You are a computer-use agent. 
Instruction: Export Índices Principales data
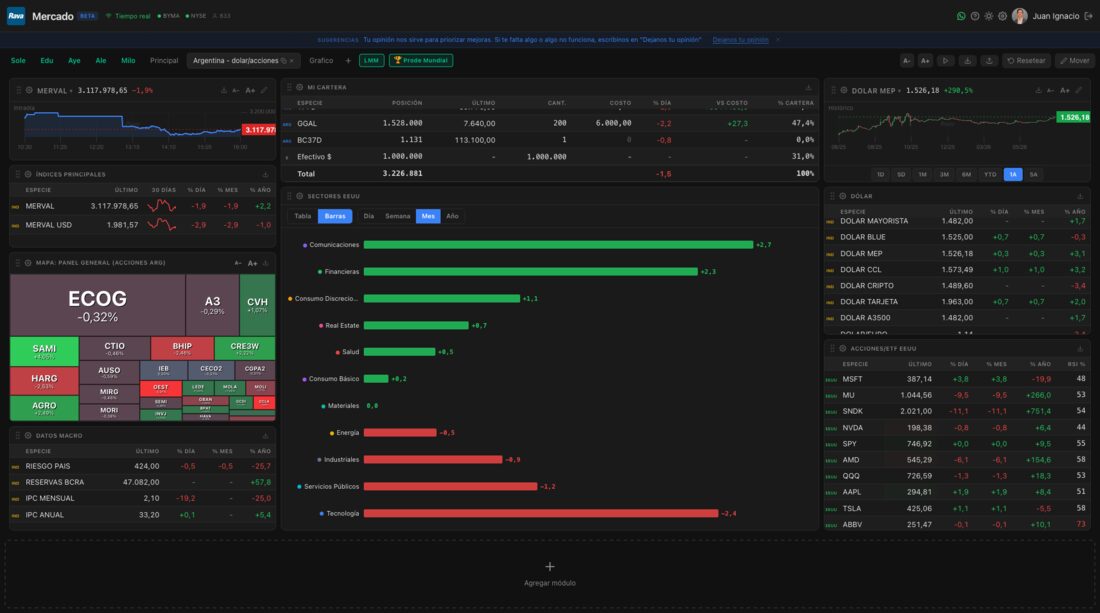(265, 175)
